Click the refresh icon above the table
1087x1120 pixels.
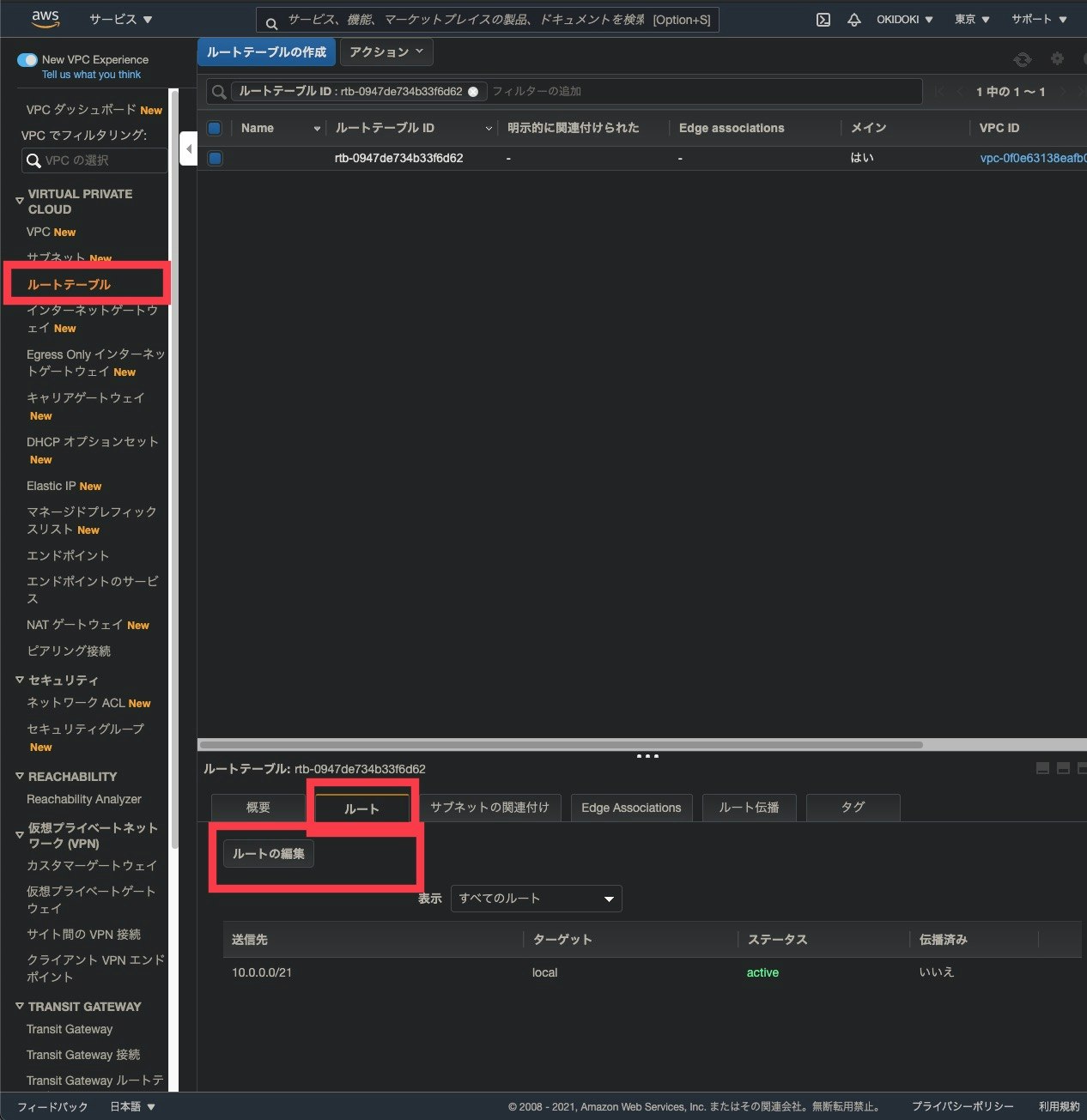[x=1022, y=59]
